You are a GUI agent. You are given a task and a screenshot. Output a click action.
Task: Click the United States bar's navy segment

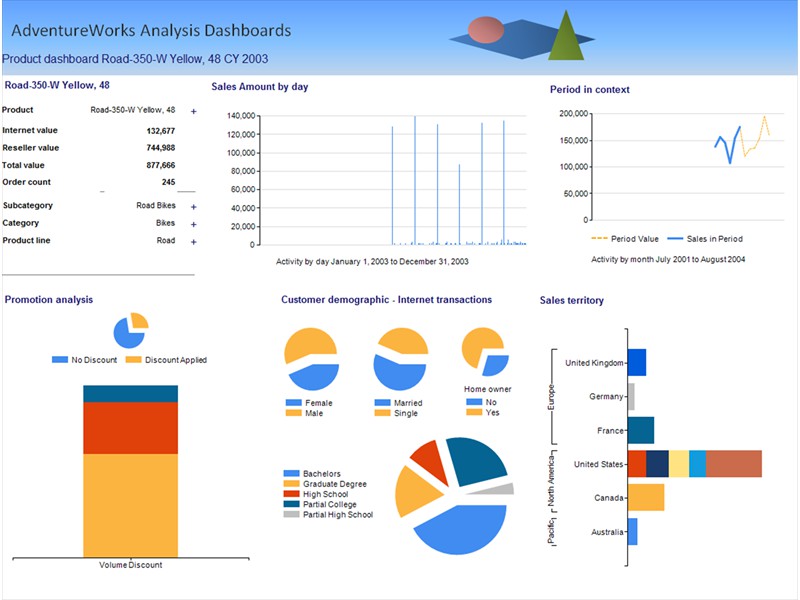coord(657,464)
